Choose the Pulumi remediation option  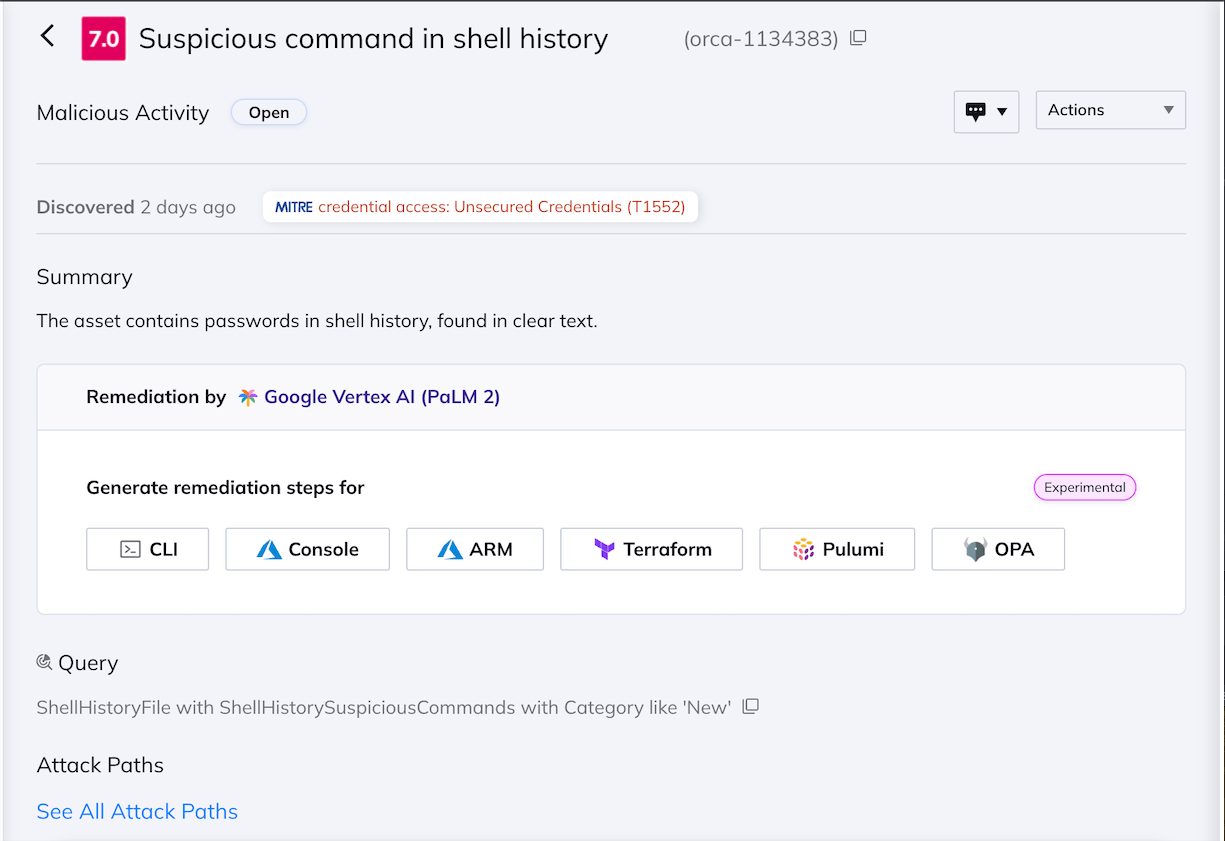point(836,548)
